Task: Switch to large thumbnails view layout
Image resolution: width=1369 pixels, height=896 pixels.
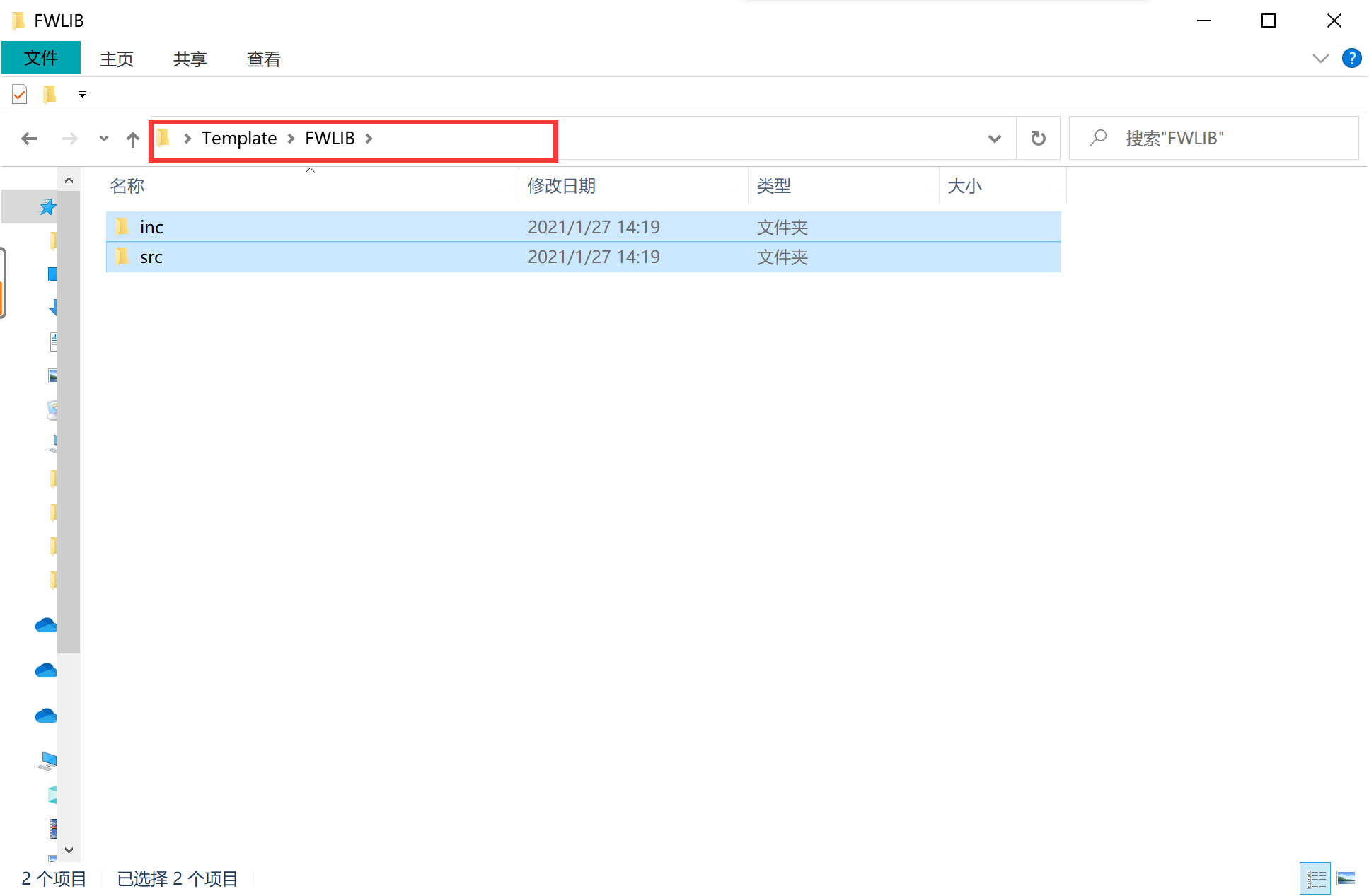Action: pos(1346,878)
